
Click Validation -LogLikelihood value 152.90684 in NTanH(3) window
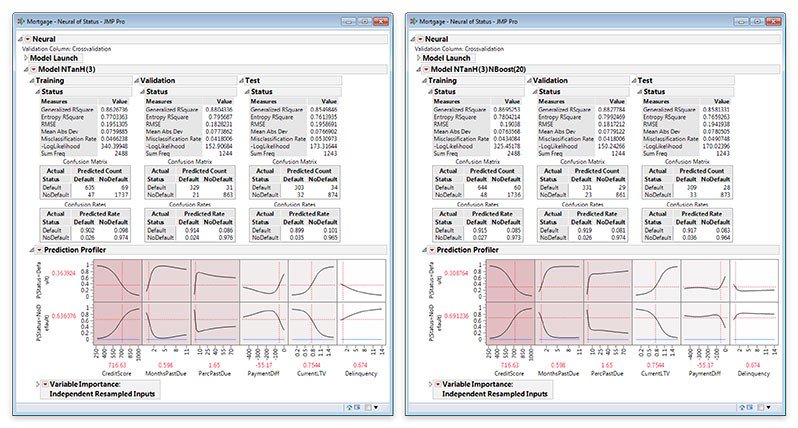click(219, 146)
